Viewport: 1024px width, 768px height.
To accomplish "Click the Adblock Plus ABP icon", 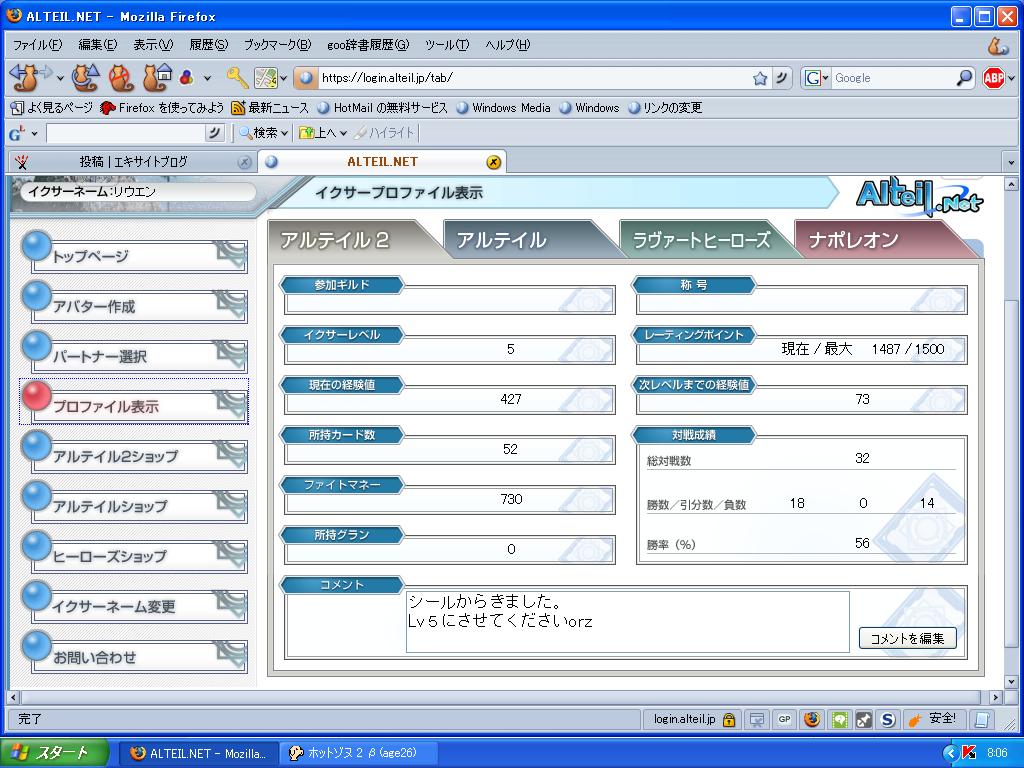I will [x=993, y=78].
